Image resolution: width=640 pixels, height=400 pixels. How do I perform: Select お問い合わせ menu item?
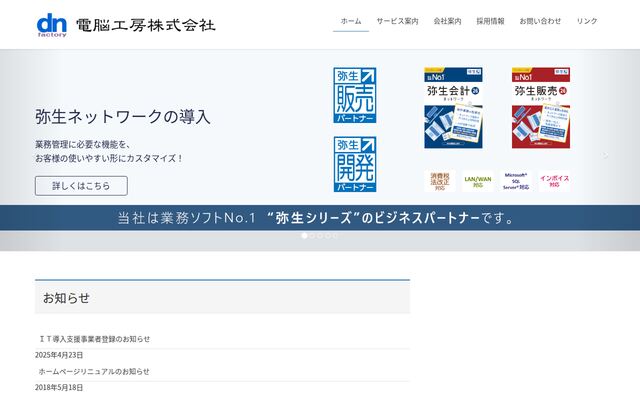tap(540, 21)
